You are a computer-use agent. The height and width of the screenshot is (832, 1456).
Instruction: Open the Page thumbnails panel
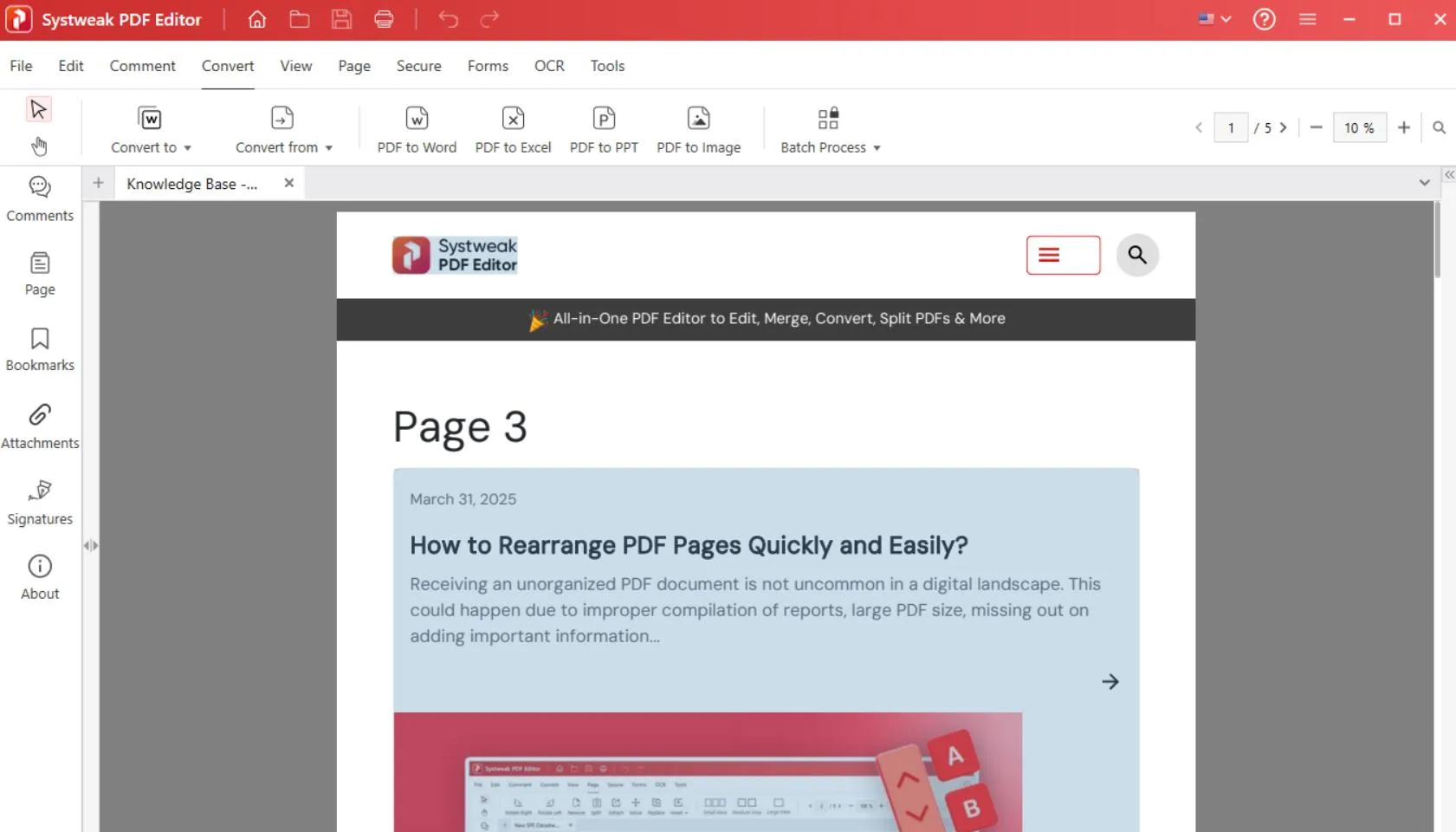tap(39, 273)
